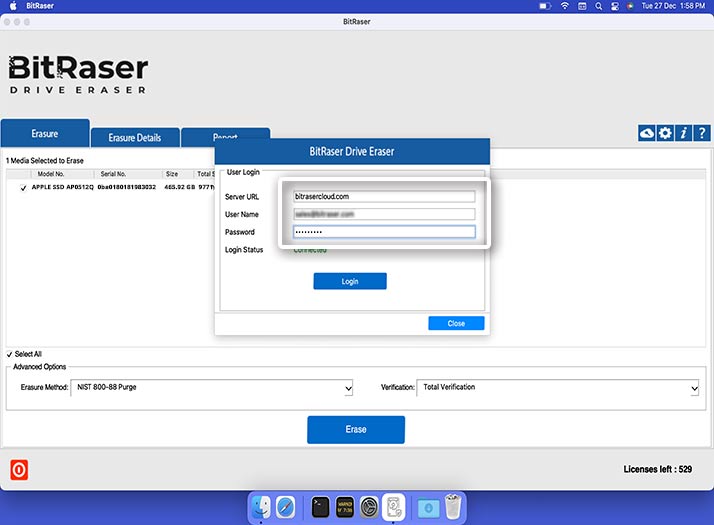Switch to the Report tab

coord(225,135)
